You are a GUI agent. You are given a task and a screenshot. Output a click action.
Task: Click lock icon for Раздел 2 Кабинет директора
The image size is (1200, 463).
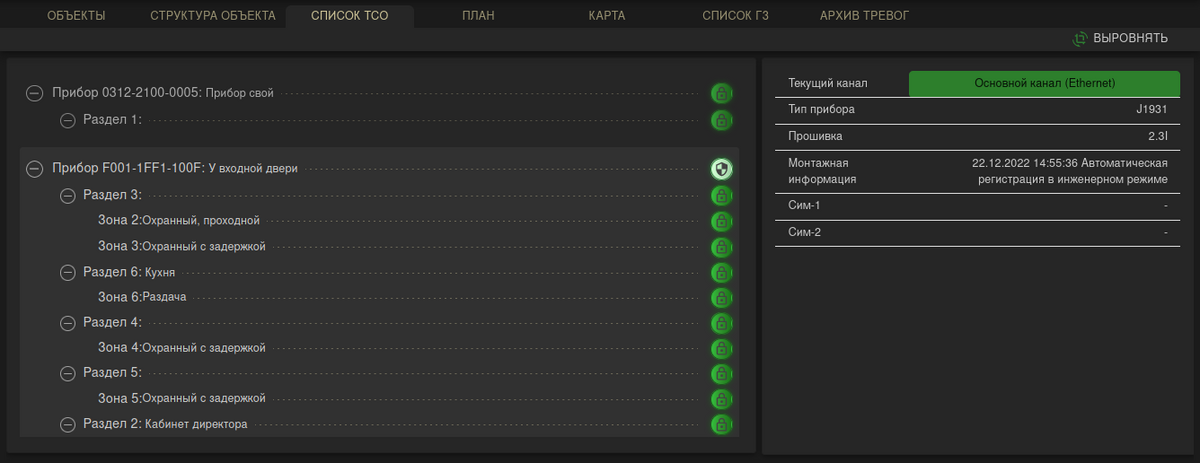pos(722,424)
